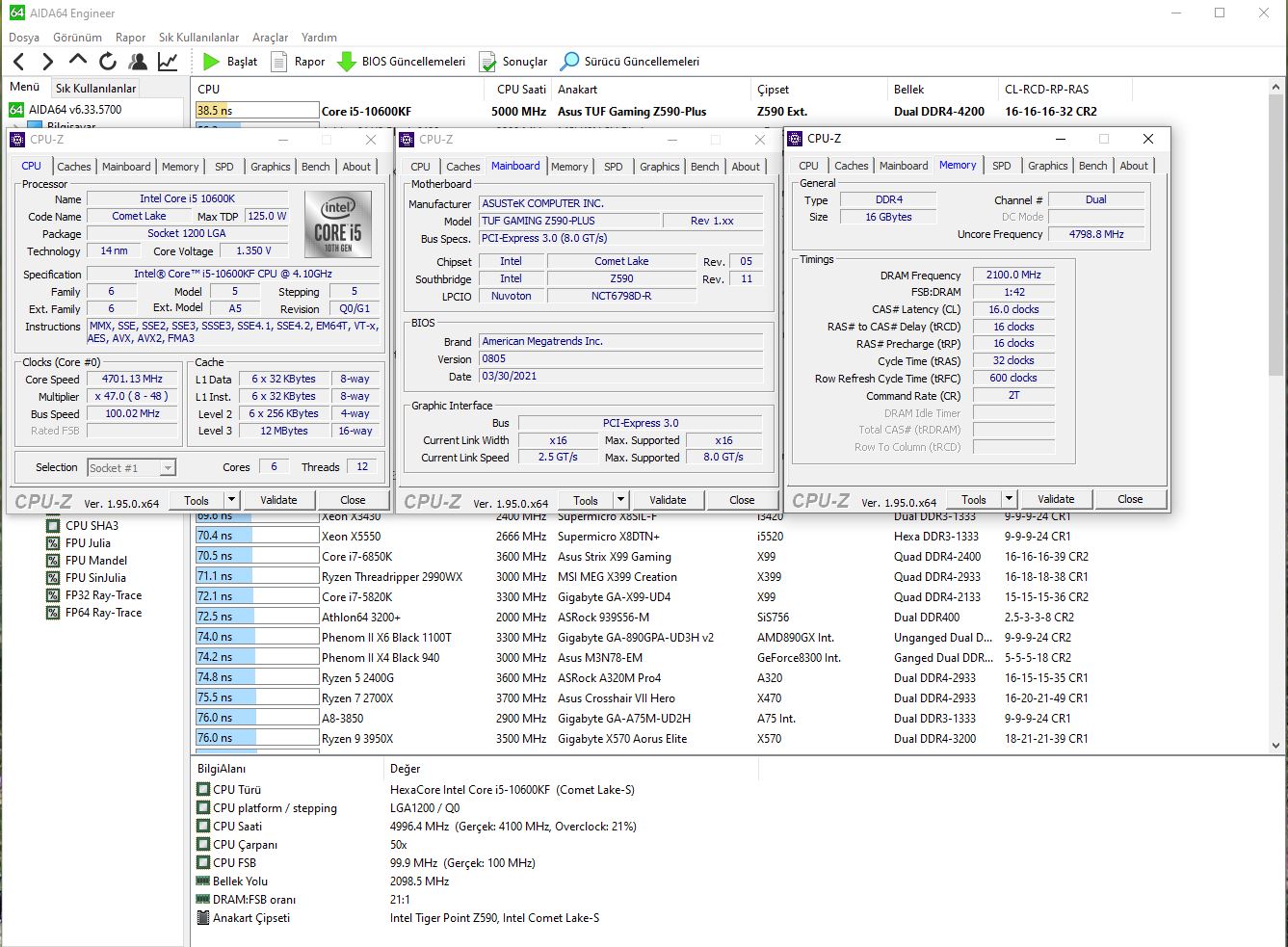Click the Intel Core i5 logo in CPU-Z
1288x947 pixels.
click(338, 224)
